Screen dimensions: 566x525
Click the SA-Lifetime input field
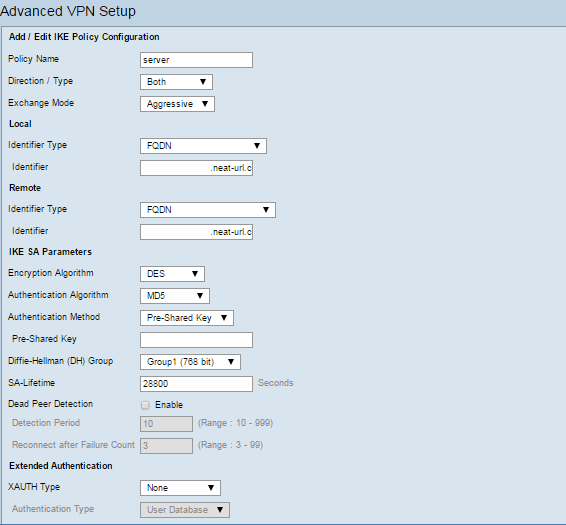click(196, 384)
